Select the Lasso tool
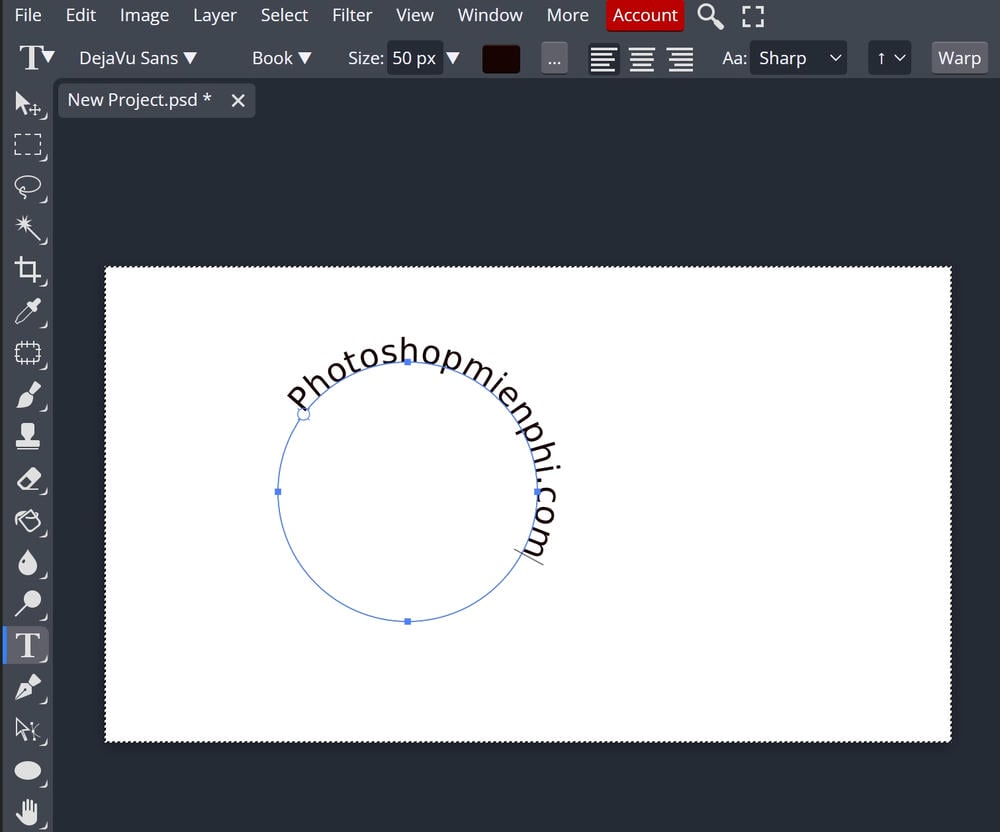Screen dimensions: 1000x832 [27, 187]
